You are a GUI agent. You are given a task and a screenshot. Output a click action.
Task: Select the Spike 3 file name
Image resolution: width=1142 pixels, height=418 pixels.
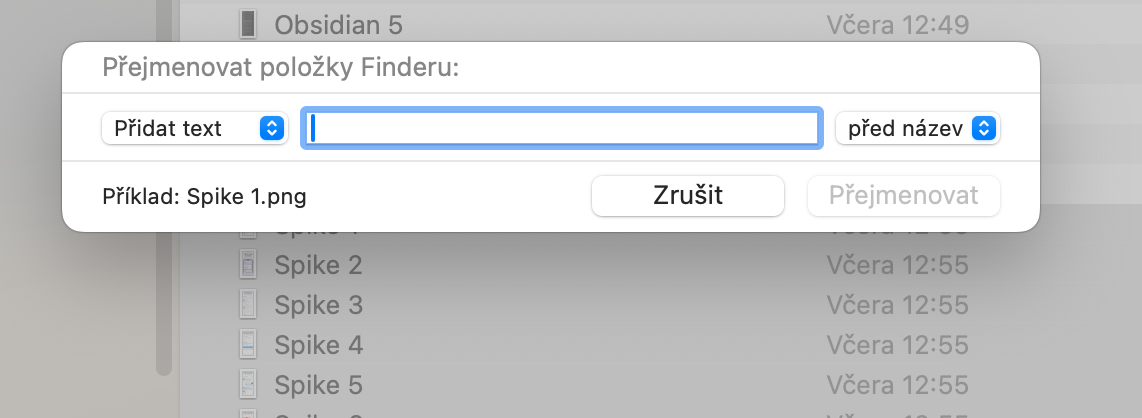point(318,304)
